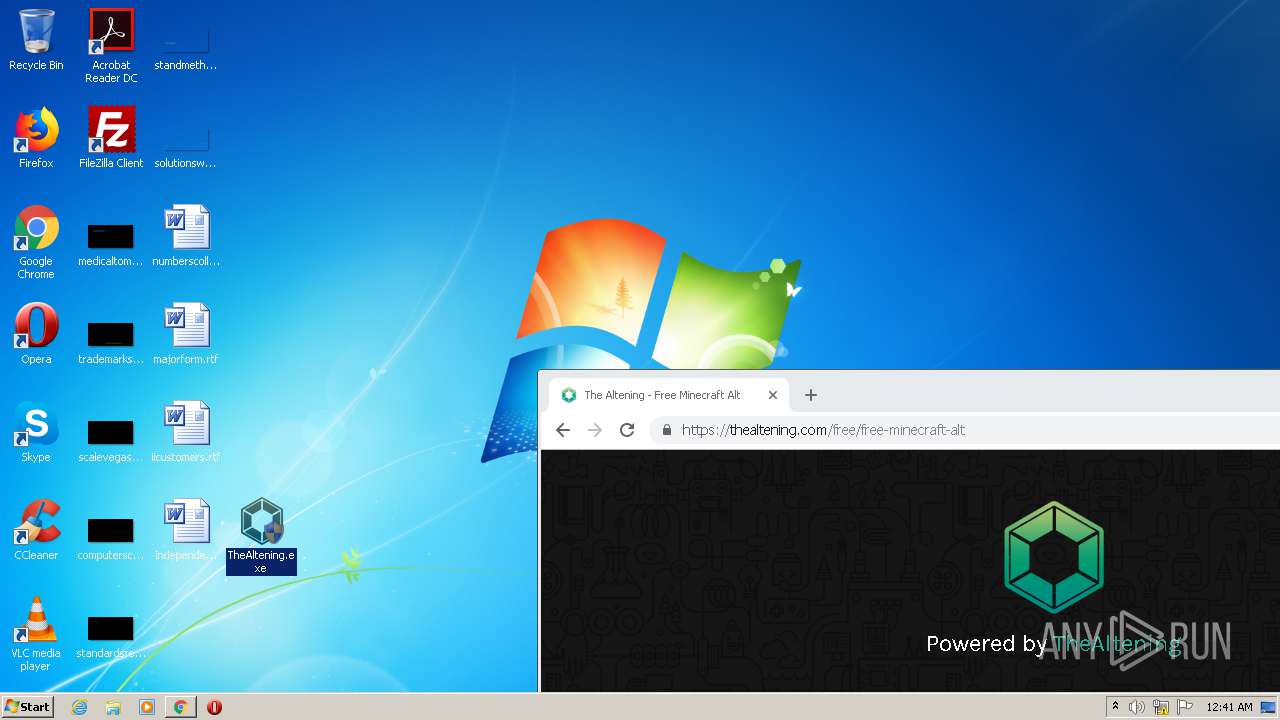
Task: Open VLC media player shortcut
Action: pos(36,634)
